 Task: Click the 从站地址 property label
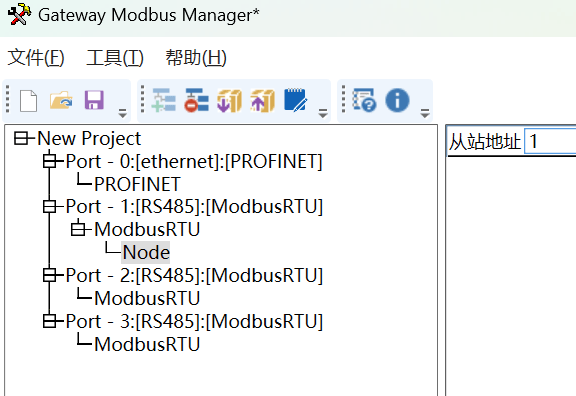click(485, 141)
